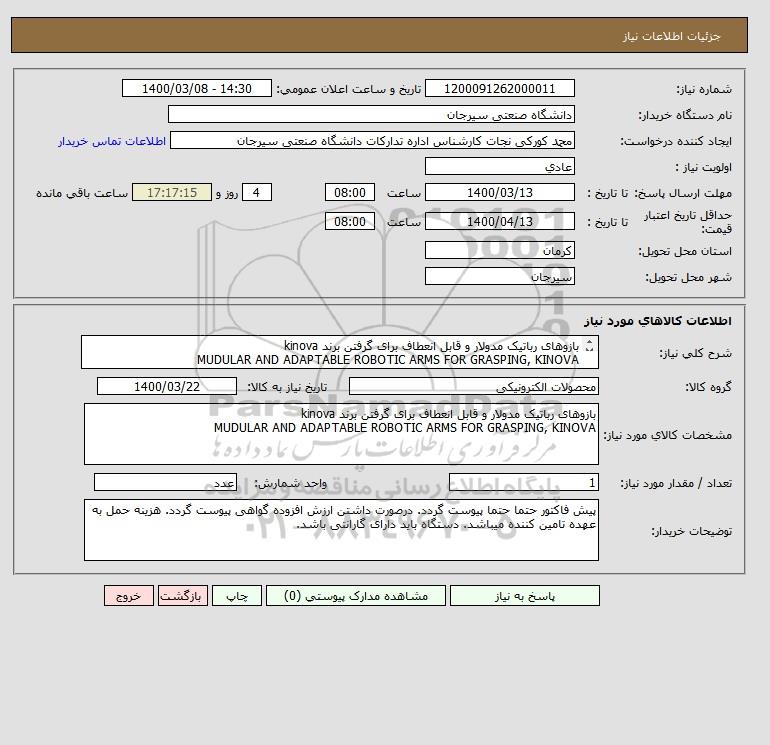Click the buyer name field دانشگاه صنعتی سیرجان
This screenshot has height=745, width=770.
(371, 114)
